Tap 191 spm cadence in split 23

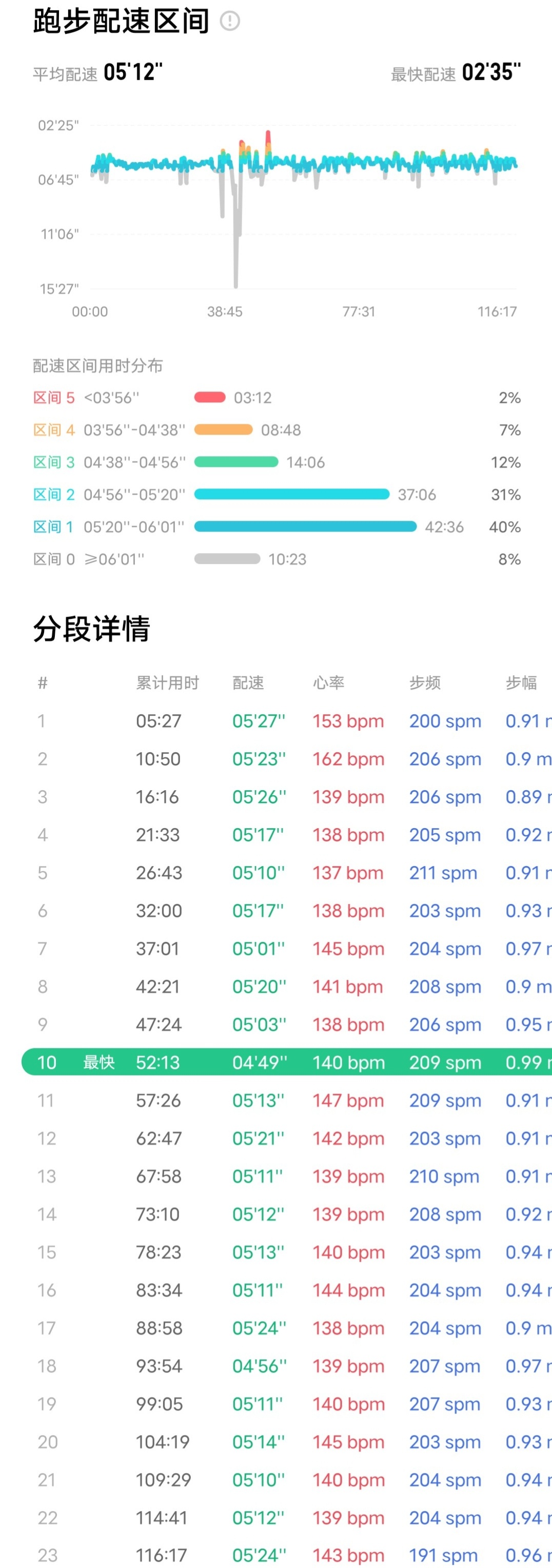[x=443, y=1555]
